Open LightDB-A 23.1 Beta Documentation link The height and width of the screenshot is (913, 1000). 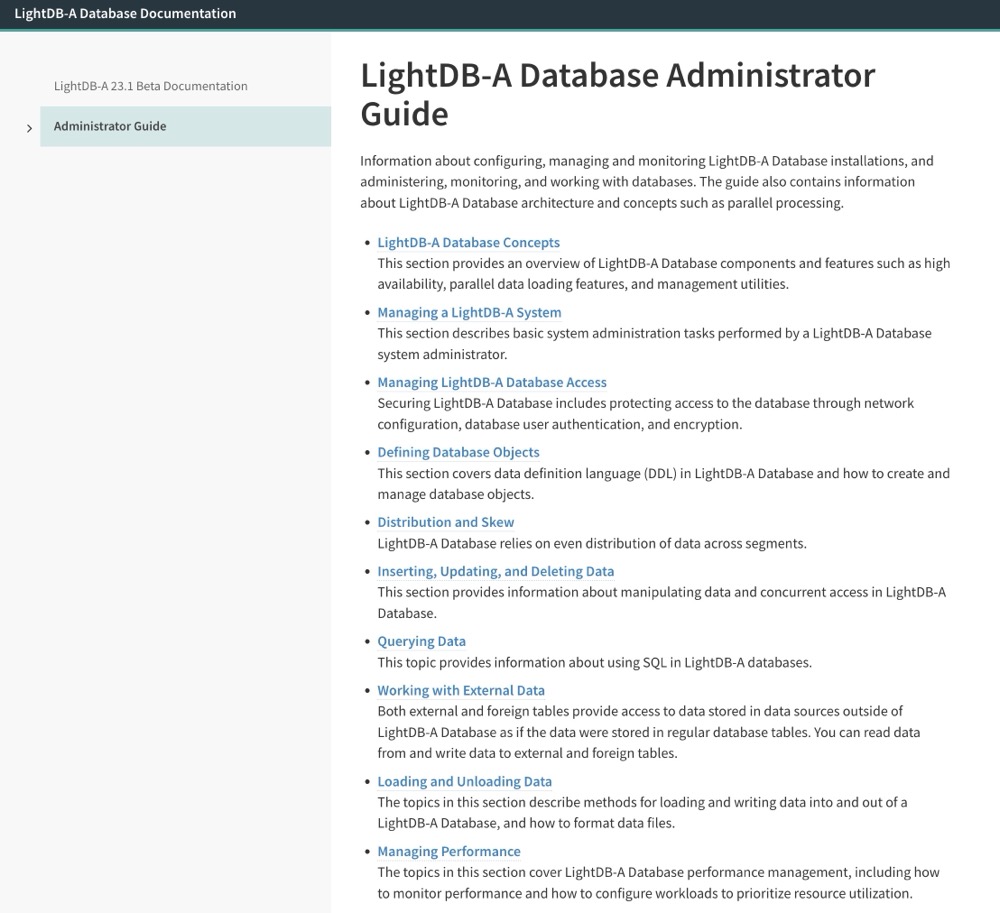[151, 86]
